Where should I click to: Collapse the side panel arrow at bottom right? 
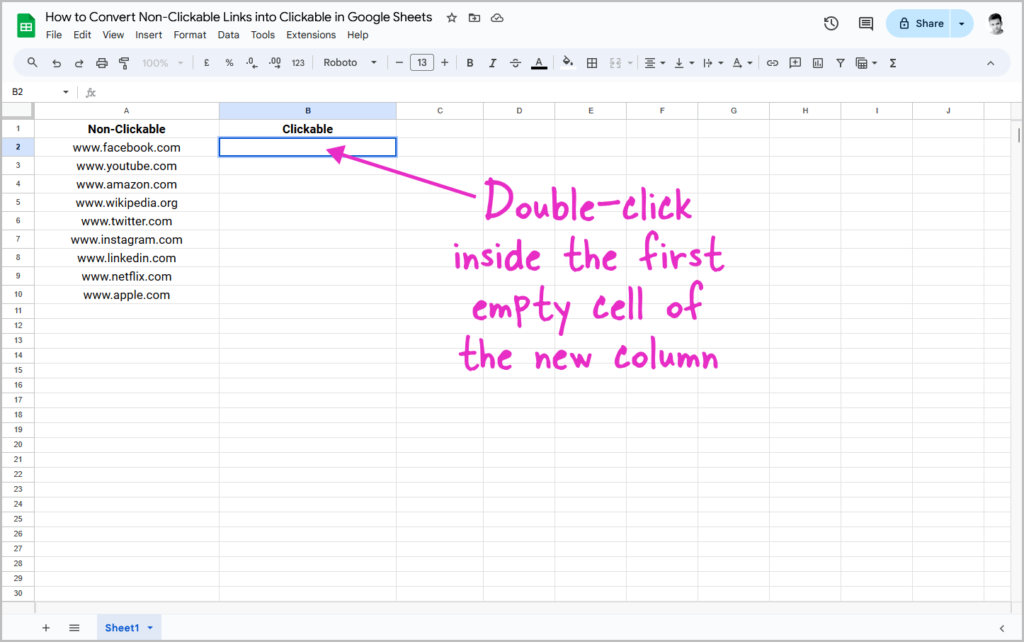[1002, 628]
